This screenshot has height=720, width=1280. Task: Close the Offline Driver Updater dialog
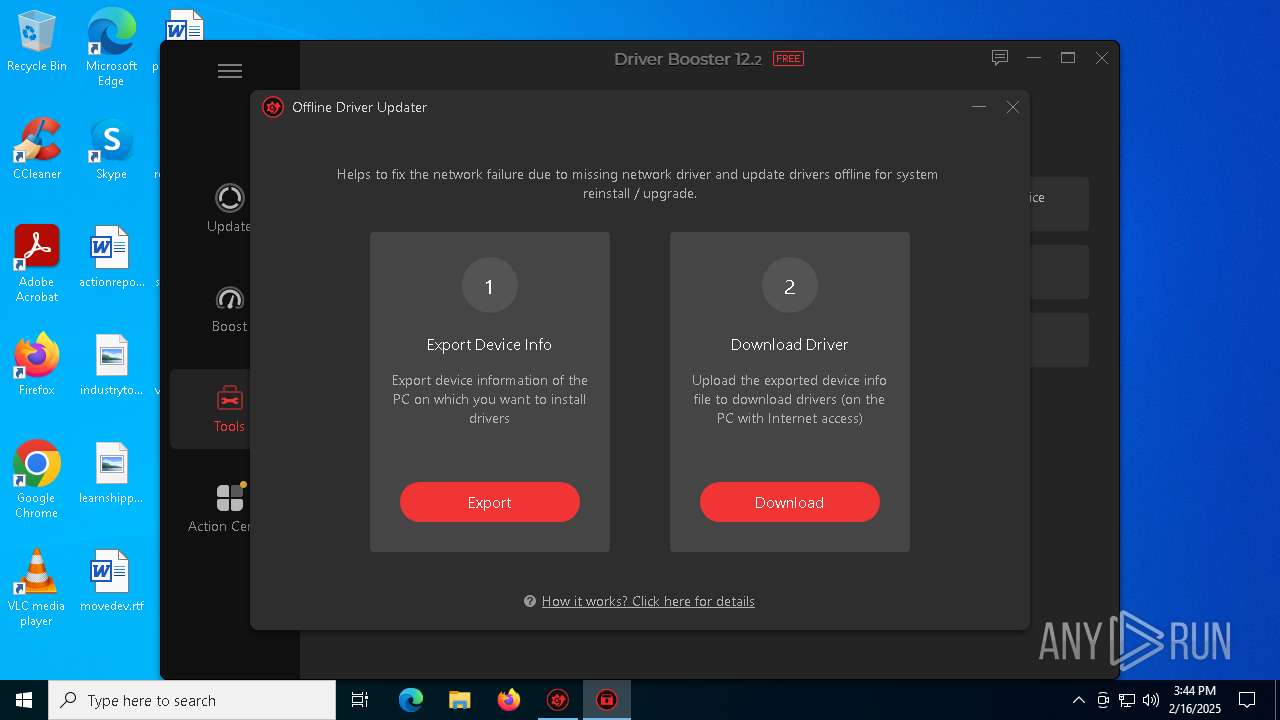pyautogui.click(x=1013, y=107)
